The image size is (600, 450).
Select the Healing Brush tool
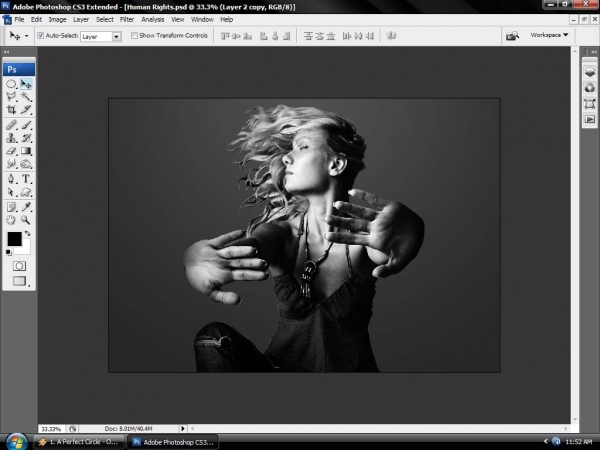(11, 125)
